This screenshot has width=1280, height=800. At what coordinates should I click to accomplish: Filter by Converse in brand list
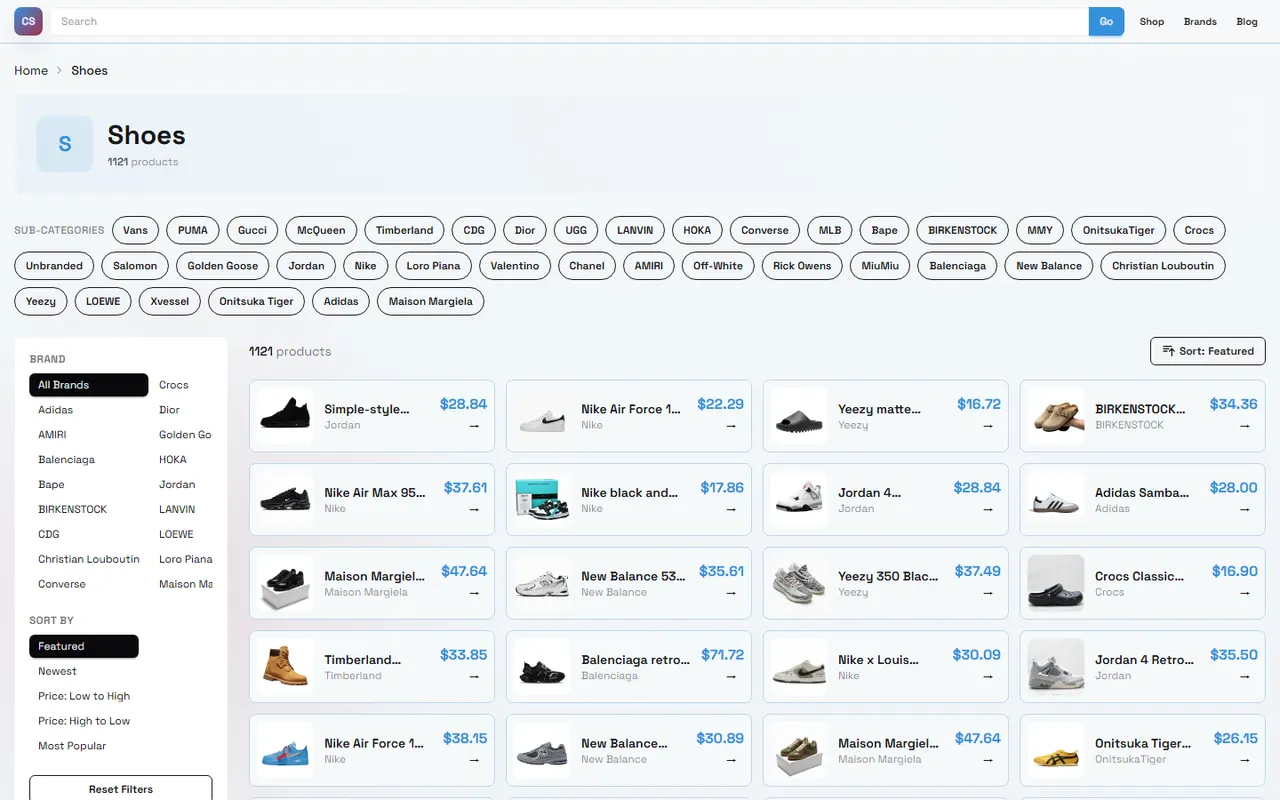pos(89,584)
